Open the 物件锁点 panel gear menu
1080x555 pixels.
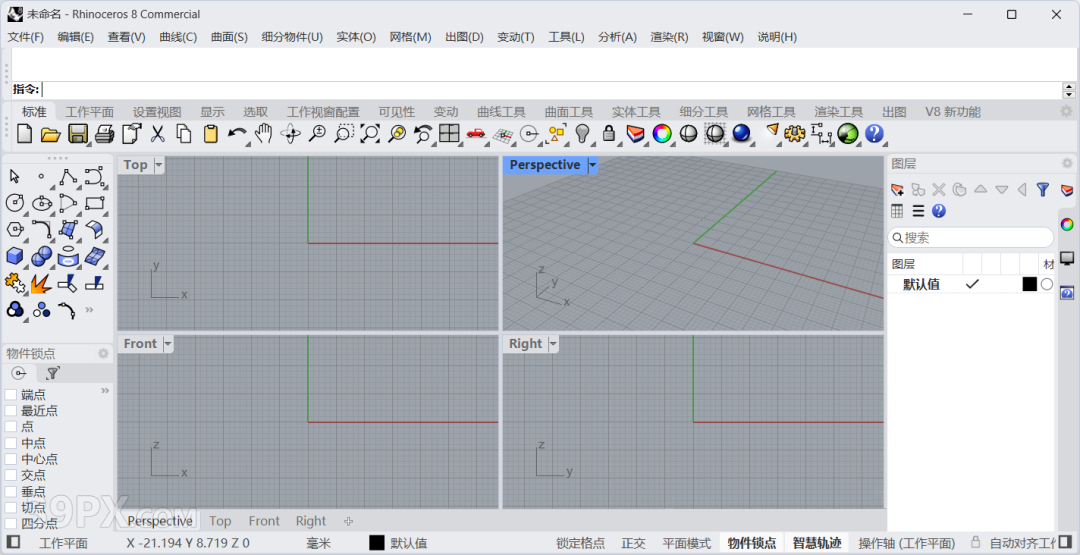click(x=103, y=353)
